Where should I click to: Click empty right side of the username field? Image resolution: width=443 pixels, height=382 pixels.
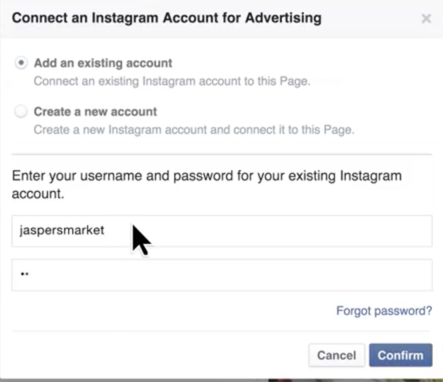click(x=300, y=231)
